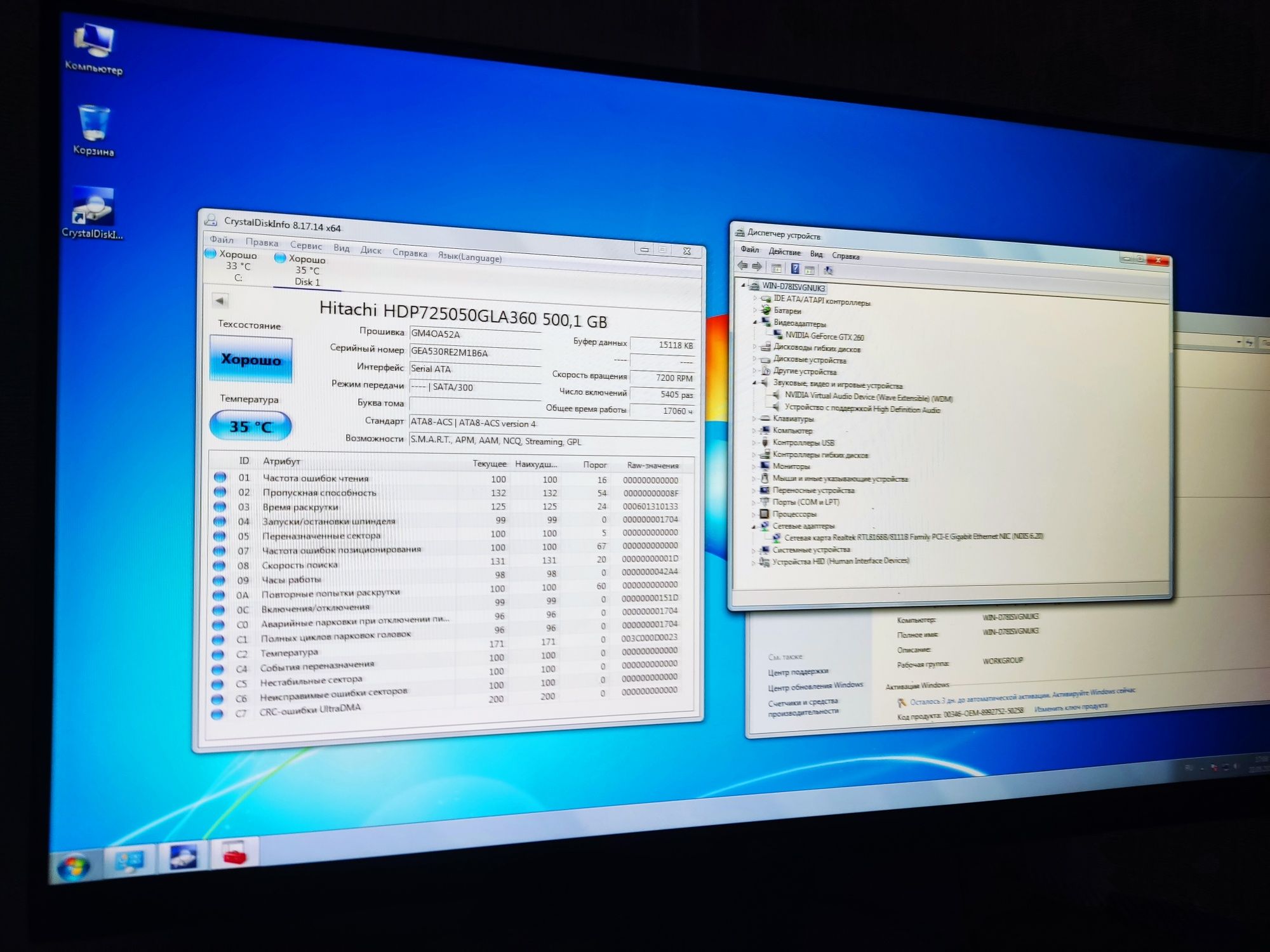Select NVIDIA Virtual Audio Device entry
The image size is (1270, 952).
tap(868, 397)
